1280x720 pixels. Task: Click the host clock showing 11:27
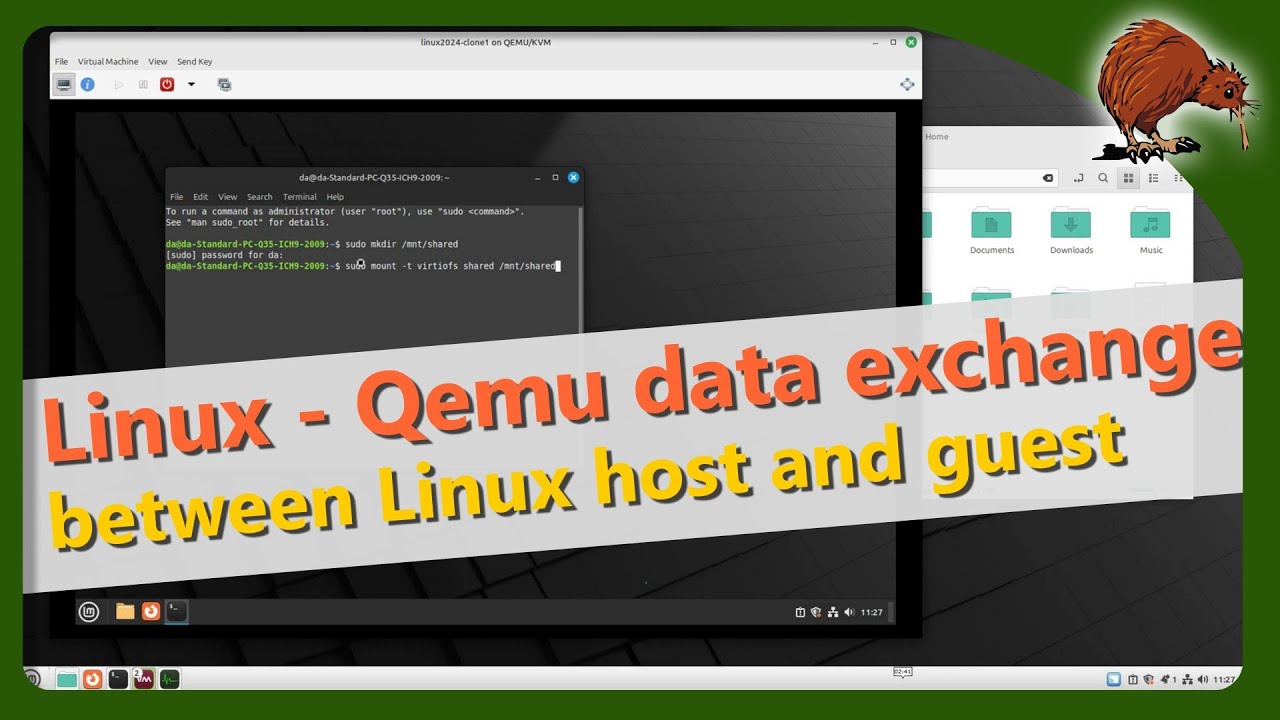(1224, 680)
